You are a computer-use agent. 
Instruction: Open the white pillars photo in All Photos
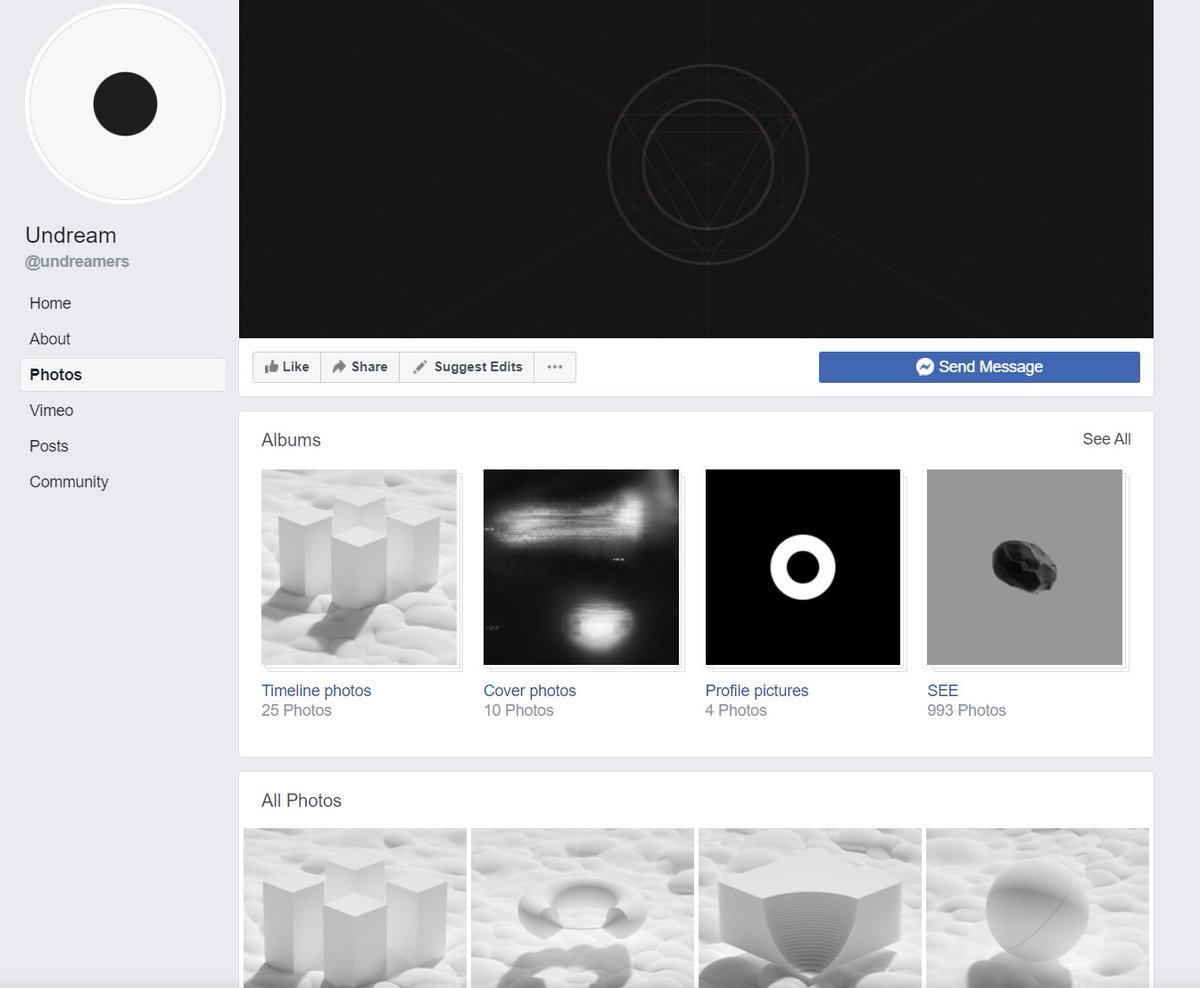click(355, 908)
